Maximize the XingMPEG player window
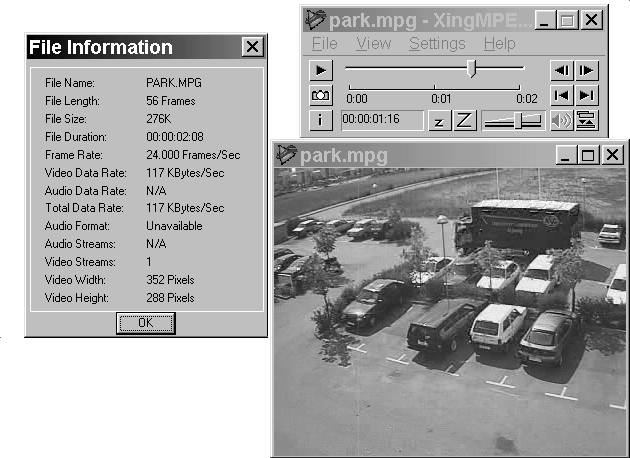 pos(567,20)
